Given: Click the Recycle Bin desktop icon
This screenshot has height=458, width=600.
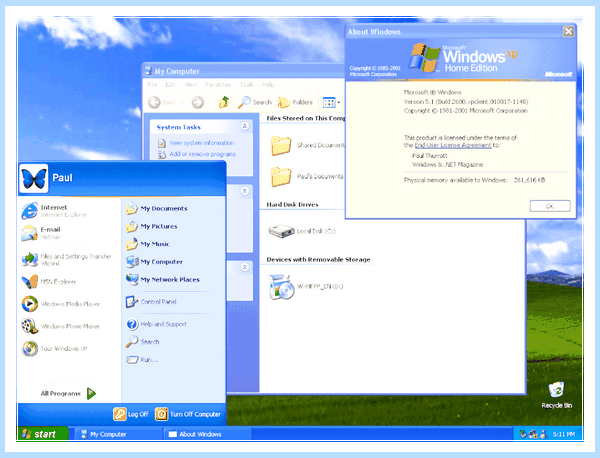Looking at the screenshot, I should (556, 394).
